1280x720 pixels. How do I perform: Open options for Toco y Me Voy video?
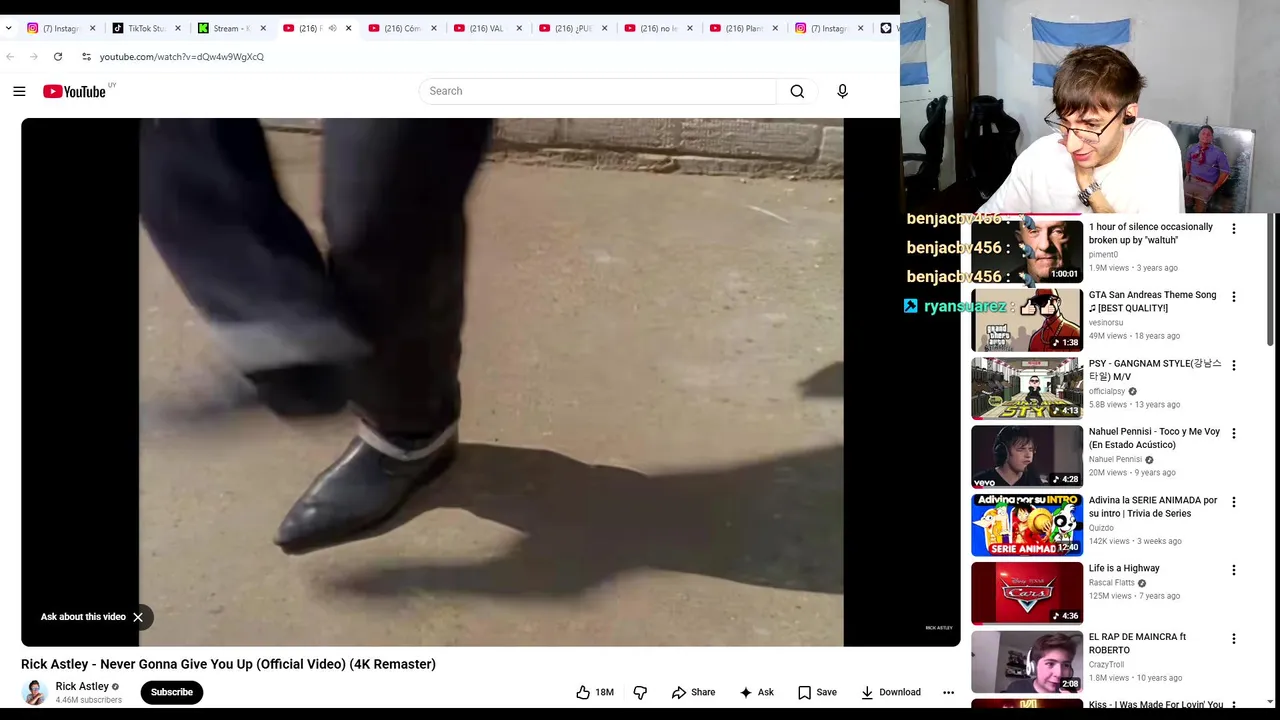pyautogui.click(x=1233, y=434)
